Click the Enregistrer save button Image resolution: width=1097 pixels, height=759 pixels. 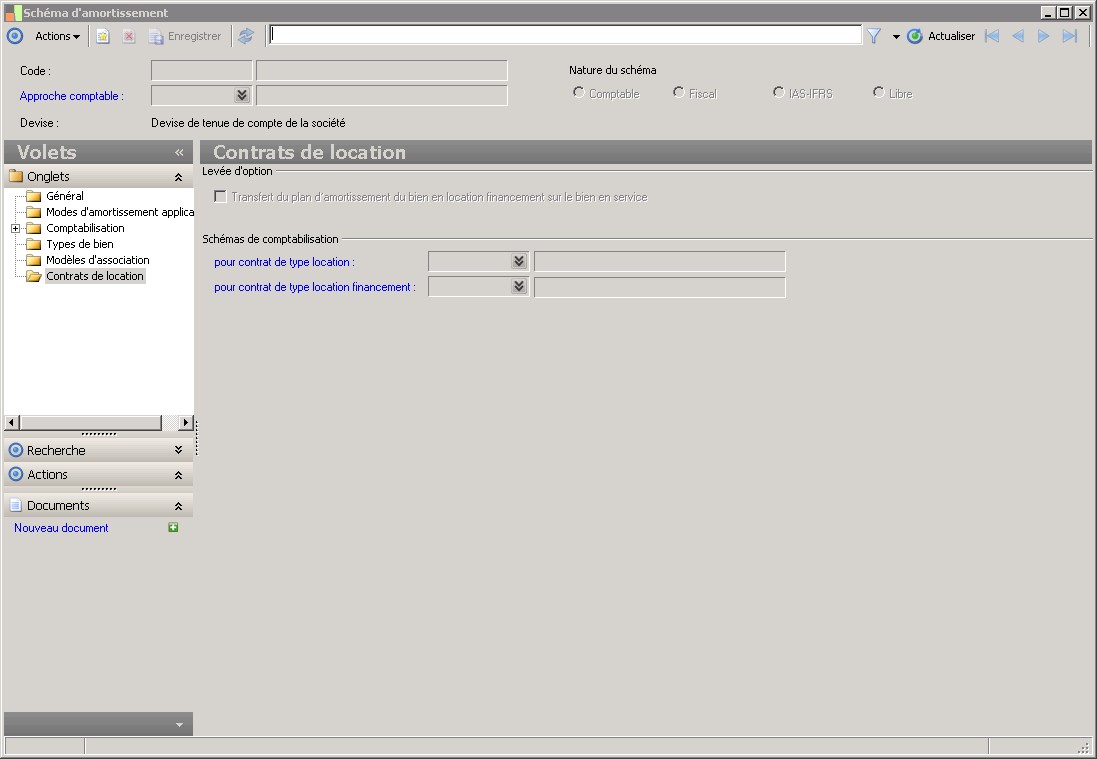tap(185, 36)
